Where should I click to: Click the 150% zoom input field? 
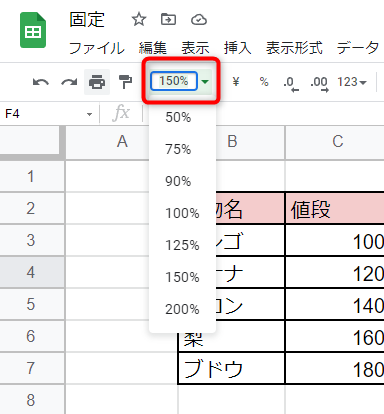[174, 81]
